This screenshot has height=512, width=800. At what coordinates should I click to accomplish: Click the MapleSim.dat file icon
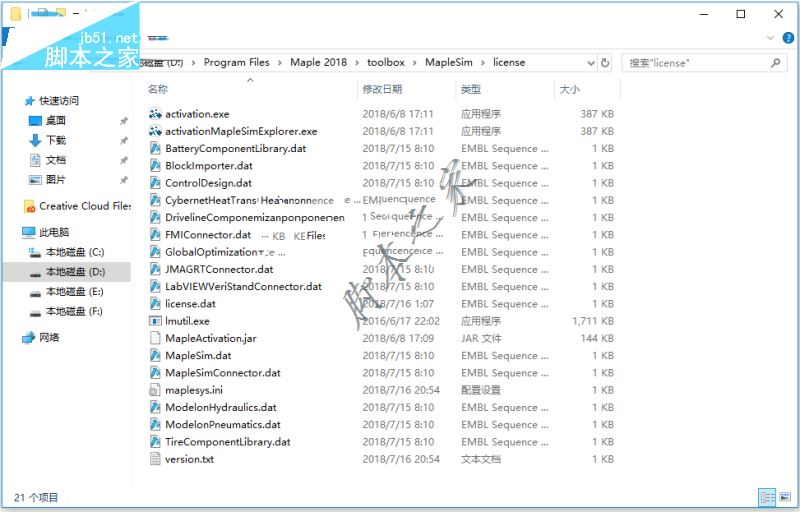tap(155, 355)
